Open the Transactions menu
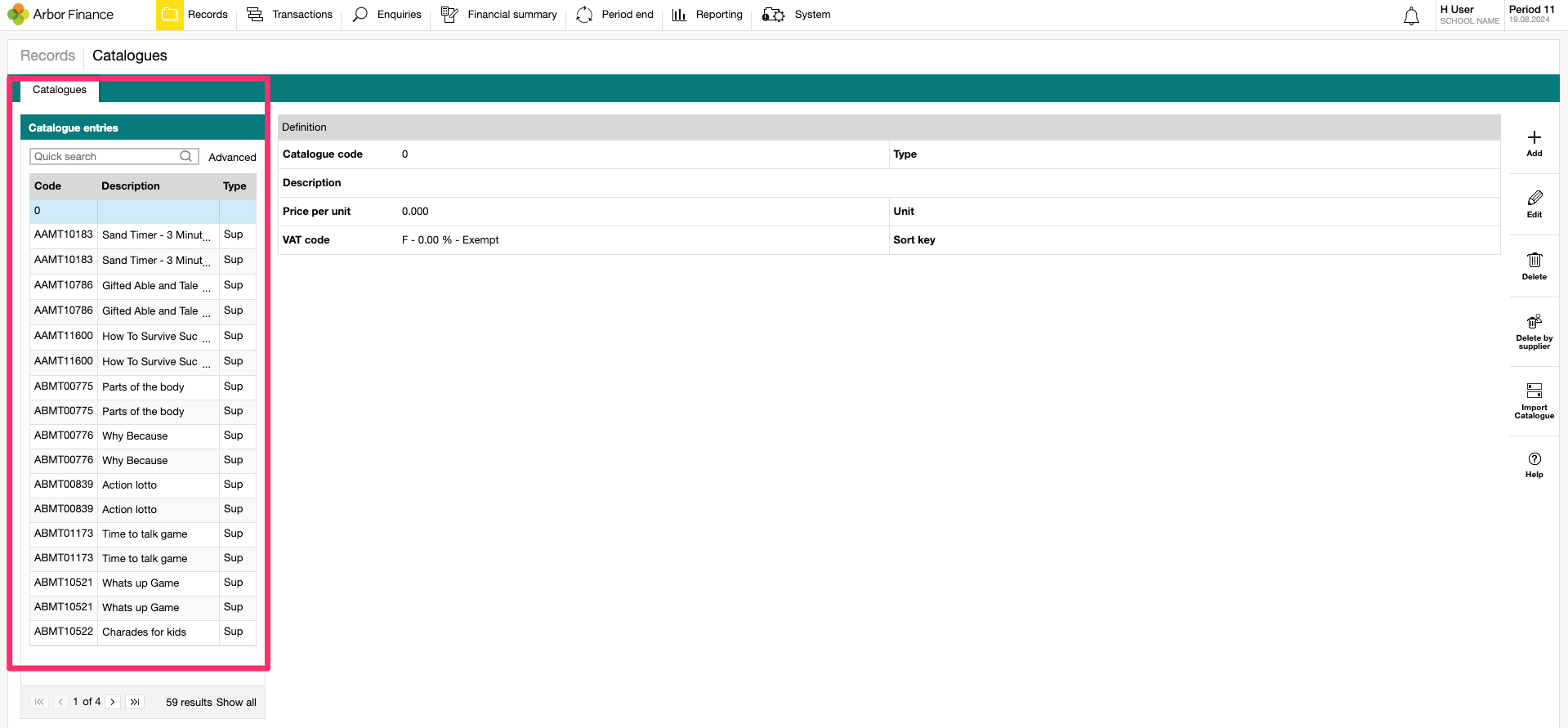The width and height of the screenshot is (1568, 728). [289, 15]
